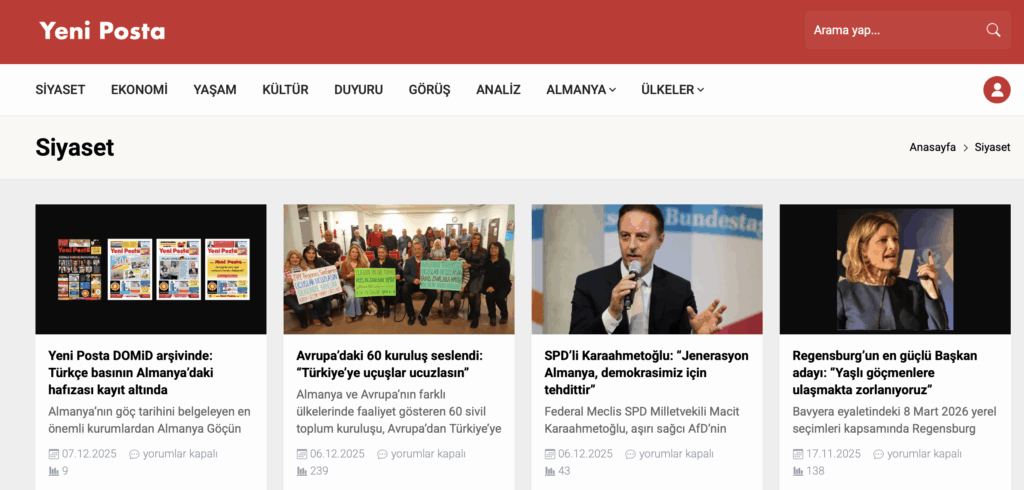Click comment bubble icon on DOMiD article

click(135, 454)
